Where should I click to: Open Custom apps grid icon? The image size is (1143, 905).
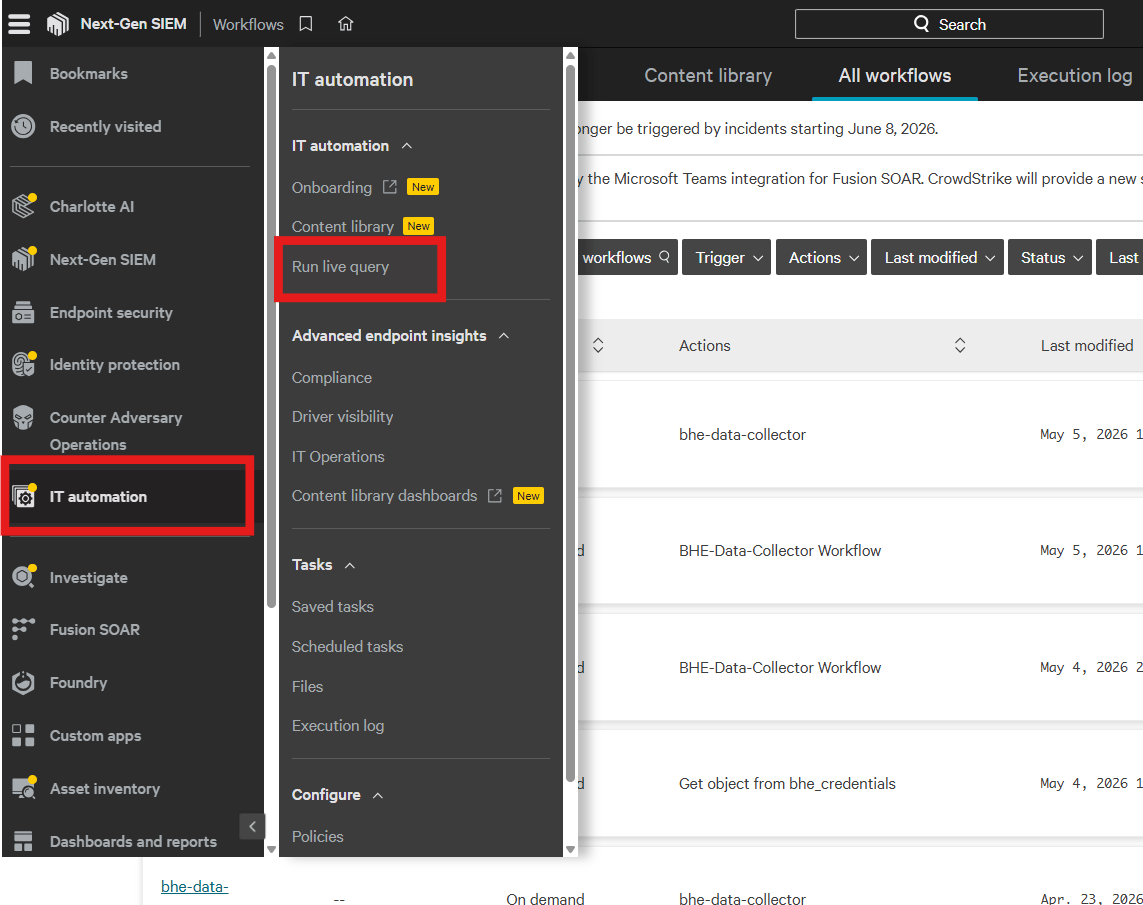23,735
